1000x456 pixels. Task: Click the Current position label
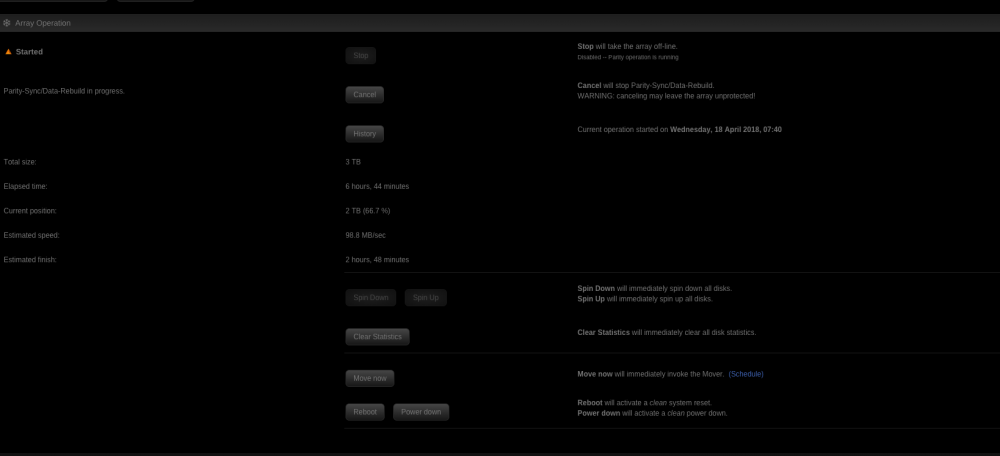(x=30, y=210)
